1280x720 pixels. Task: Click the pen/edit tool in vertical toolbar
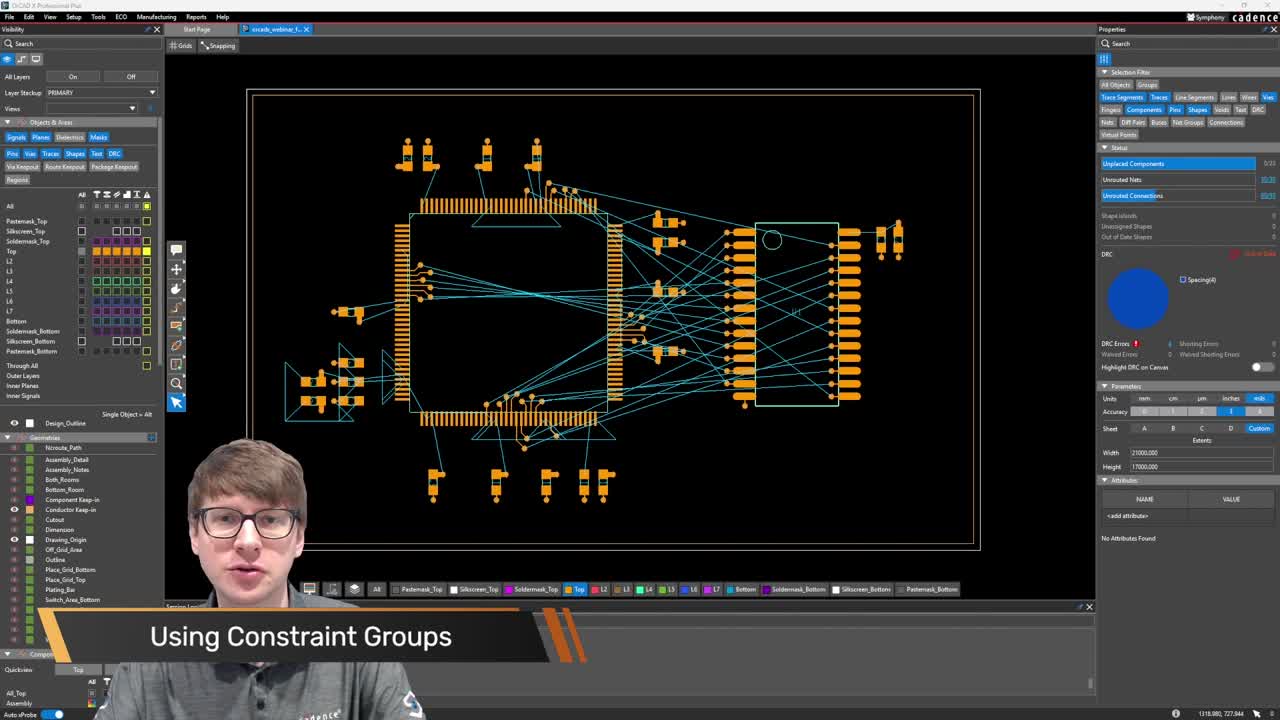pyautogui.click(x=176, y=345)
